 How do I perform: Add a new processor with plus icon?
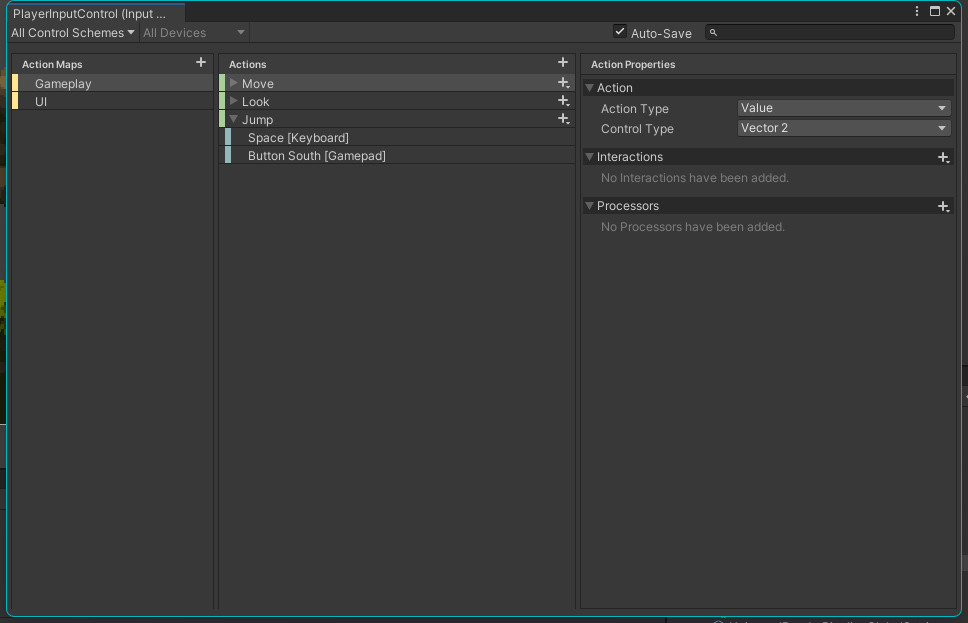[943, 207]
